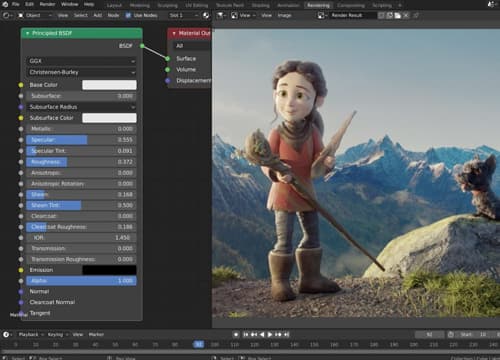Open image editor Image menu
The height and width of the screenshot is (360, 500).
pos(284,15)
